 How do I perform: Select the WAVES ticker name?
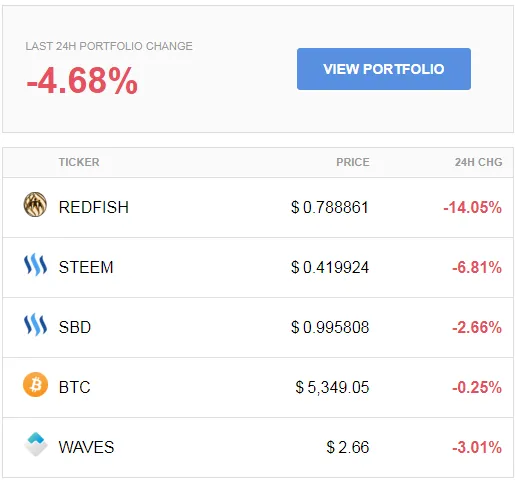[86, 447]
